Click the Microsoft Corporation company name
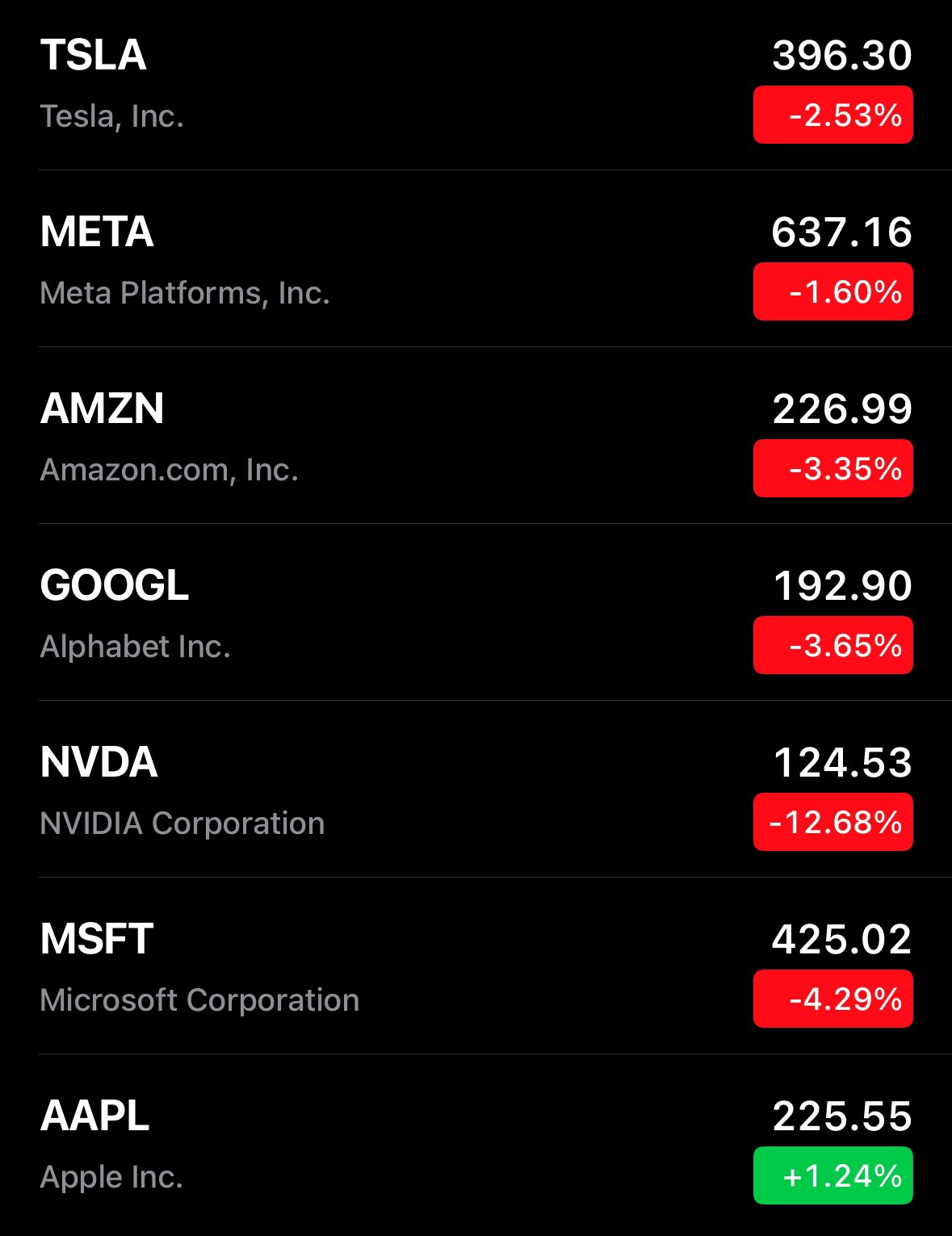The width and height of the screenshot is (952, 1236). pyautogui.click(x=199, y=1000)
